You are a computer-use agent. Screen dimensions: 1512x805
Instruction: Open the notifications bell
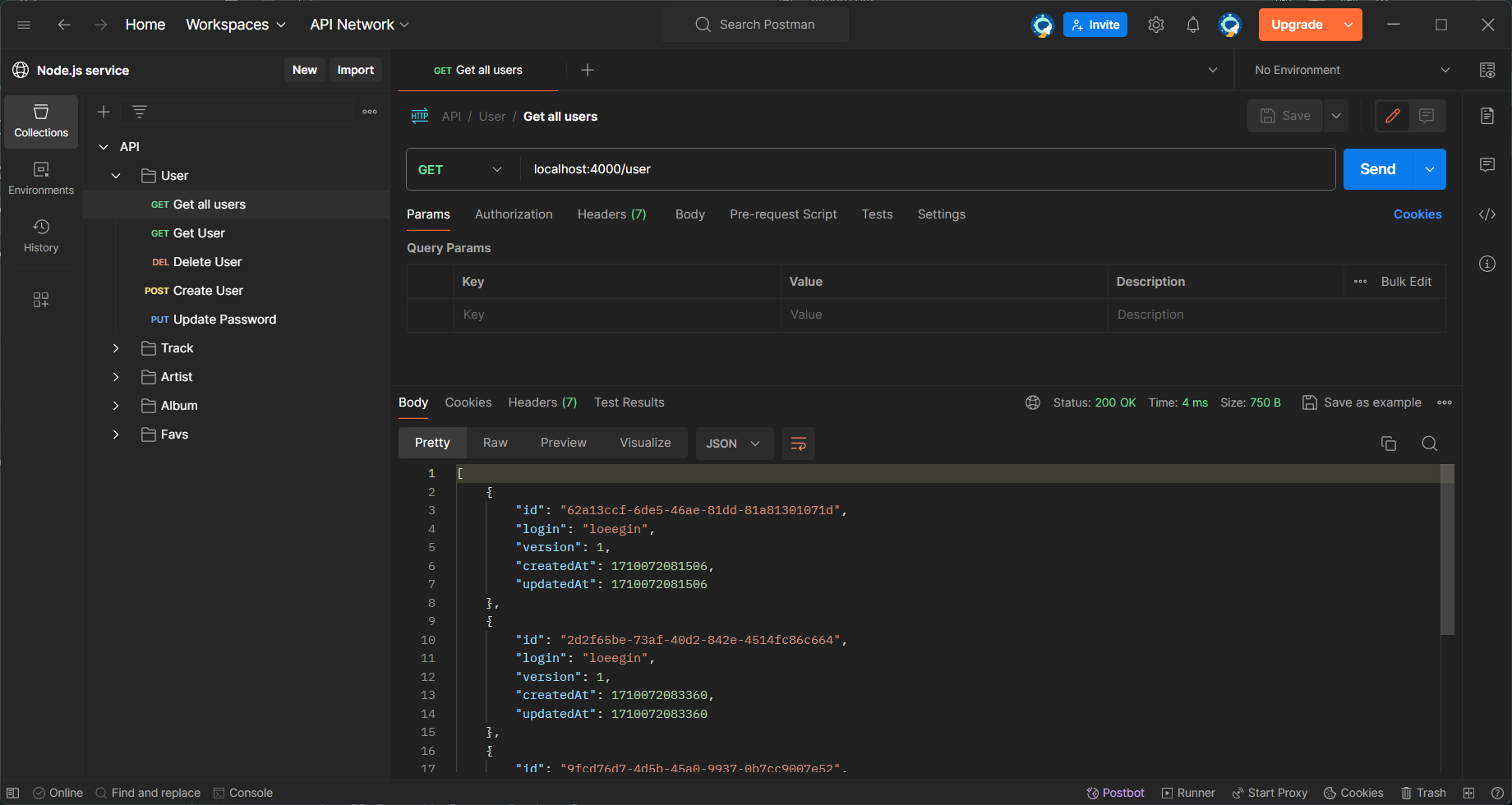pyautogui.click(x=1193, y=25)
